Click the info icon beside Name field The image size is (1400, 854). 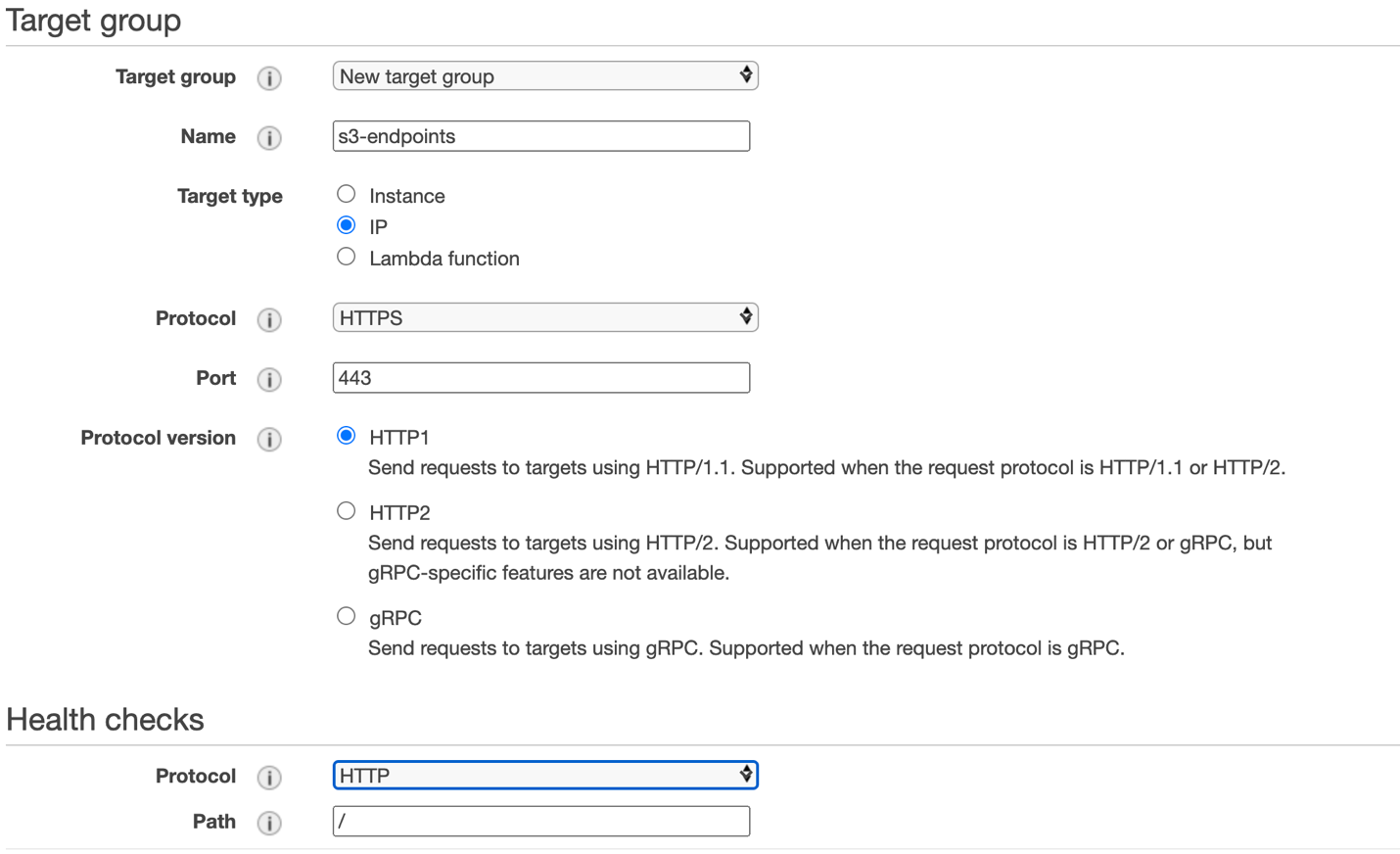coord(268,138)
